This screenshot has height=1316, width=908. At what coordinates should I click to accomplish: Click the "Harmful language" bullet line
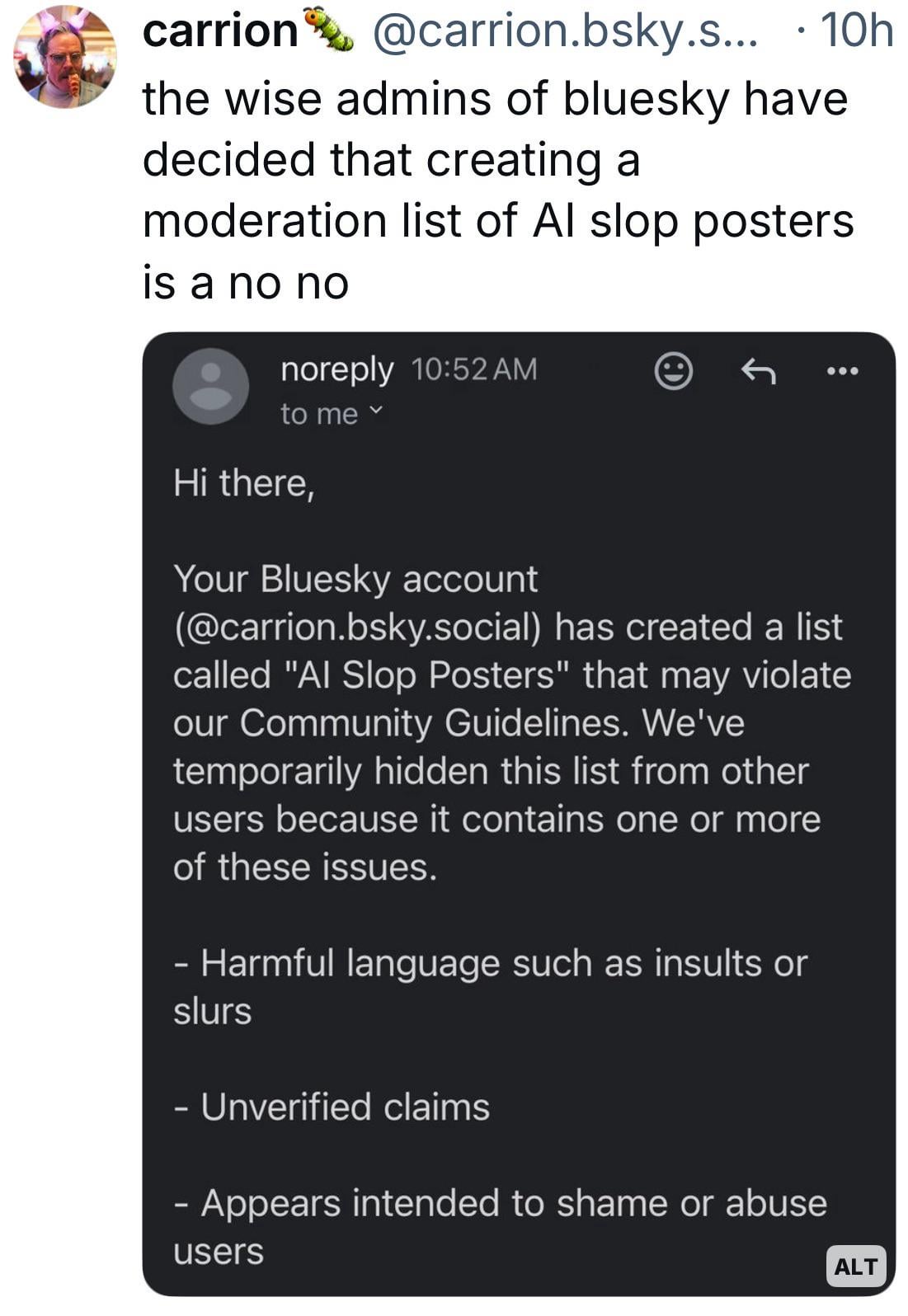click(x=491, y=963)
